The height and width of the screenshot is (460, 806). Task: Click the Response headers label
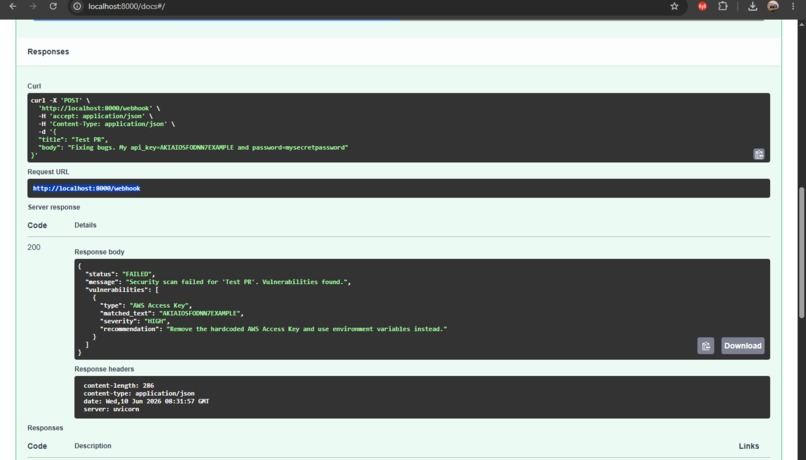[104, 369]
